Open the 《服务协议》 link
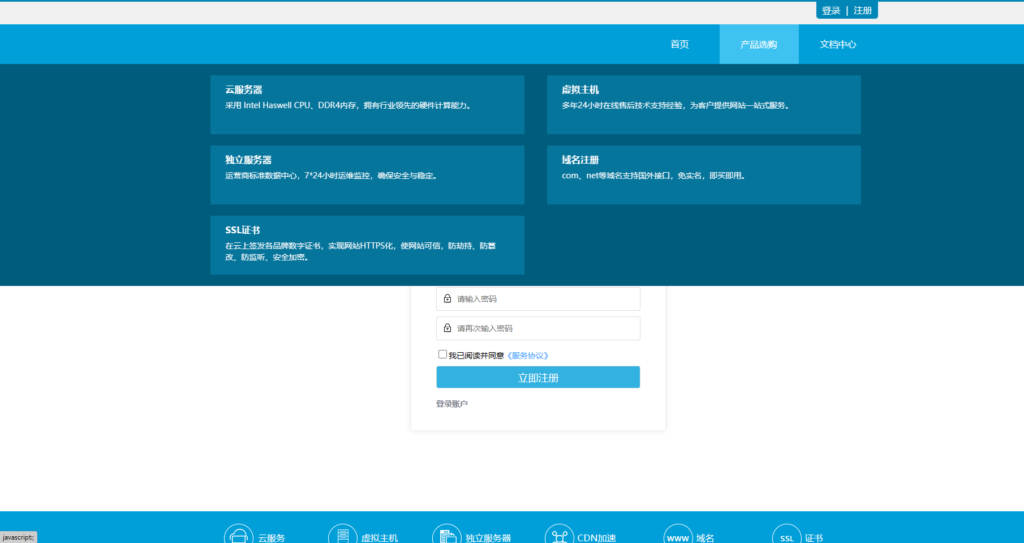Viewport: 1024px width, 543px height. pos(528,355)
